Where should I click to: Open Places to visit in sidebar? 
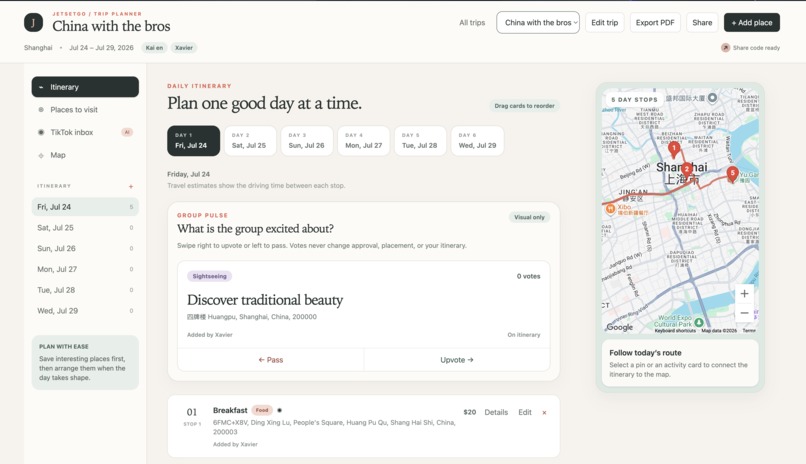[x=85, y=109]
